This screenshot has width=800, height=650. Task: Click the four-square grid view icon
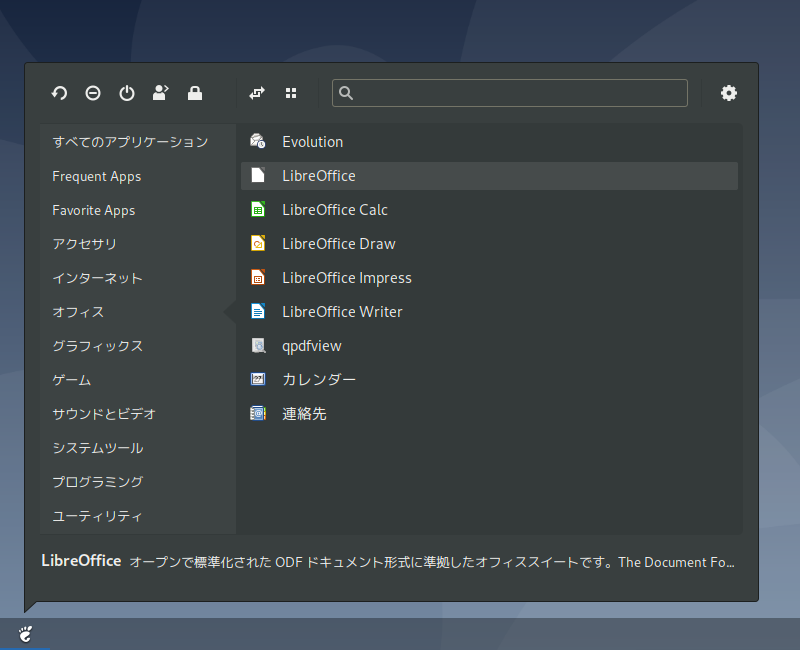pyautogui.click(x=291, y=93)
